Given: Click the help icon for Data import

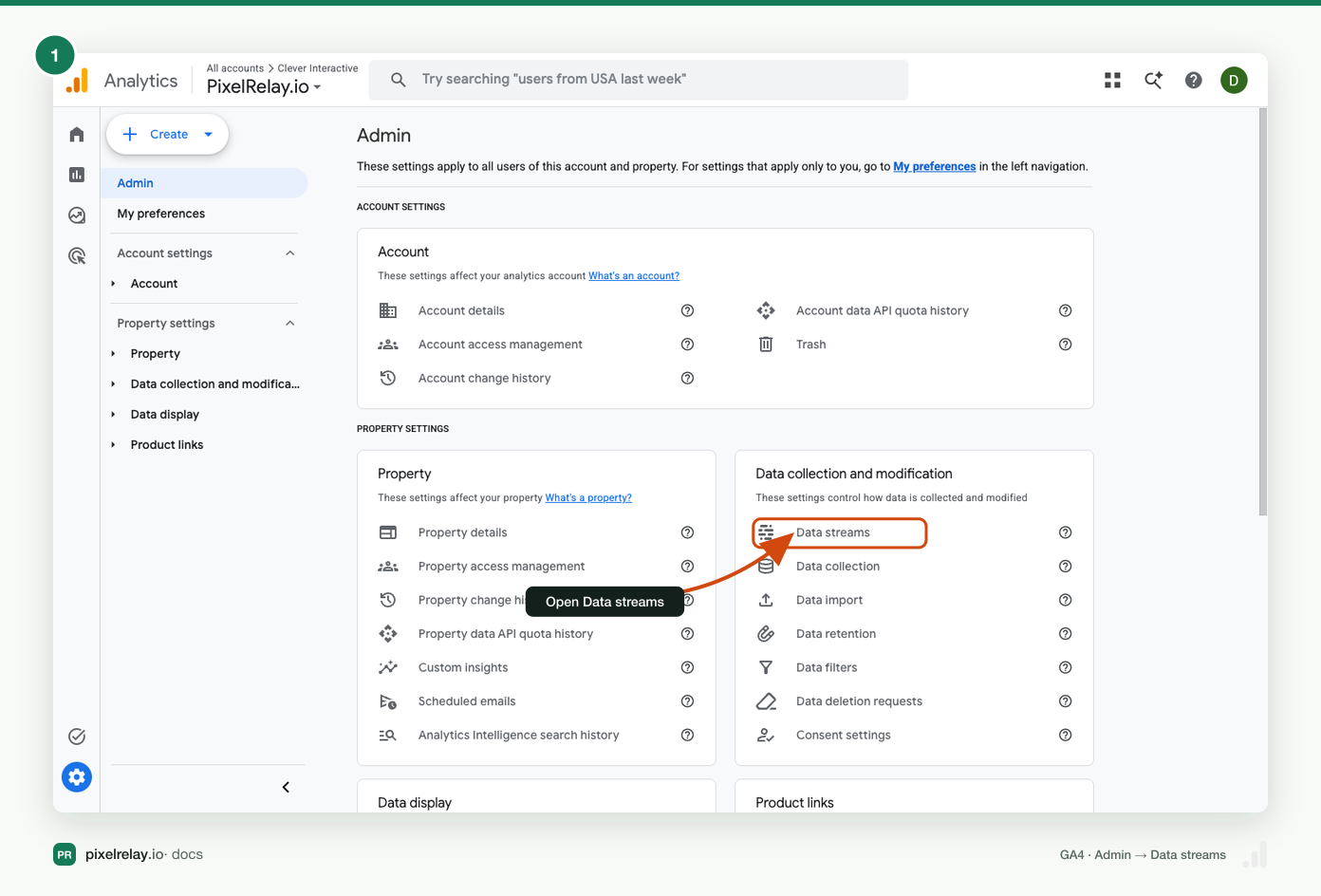Looking at the screenshot, I should (1065, 600).
